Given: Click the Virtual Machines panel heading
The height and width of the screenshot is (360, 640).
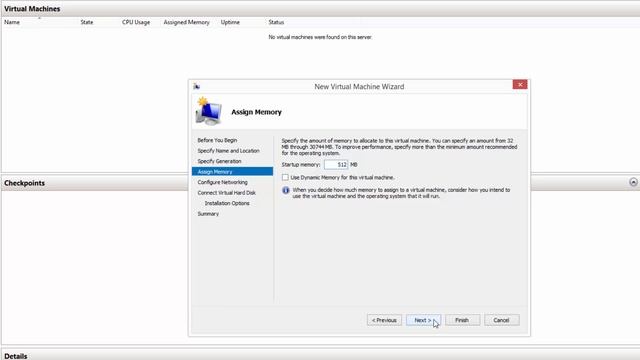Looking at the screenshot, I should pos(32,9).
